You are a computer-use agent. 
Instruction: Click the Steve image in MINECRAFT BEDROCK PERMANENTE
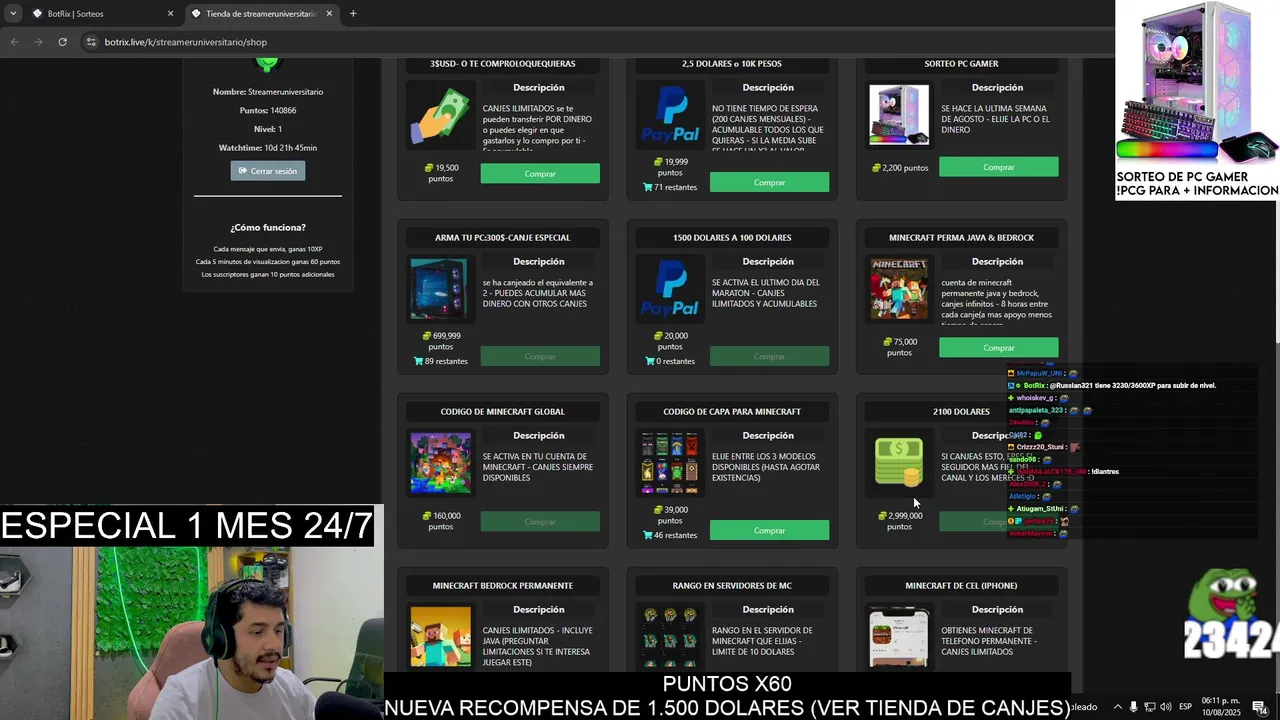(x=440, y=638)
